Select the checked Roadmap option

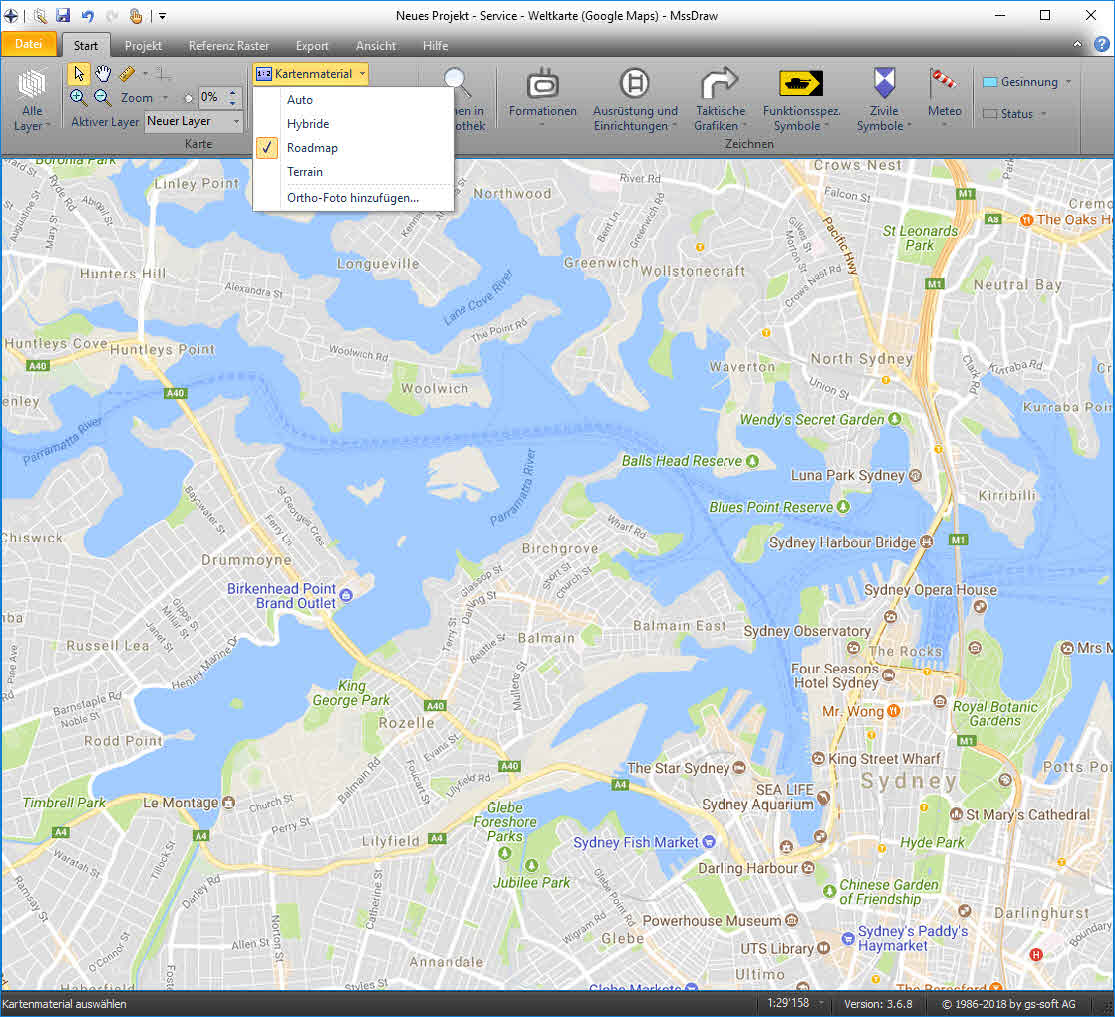point(353,148)
